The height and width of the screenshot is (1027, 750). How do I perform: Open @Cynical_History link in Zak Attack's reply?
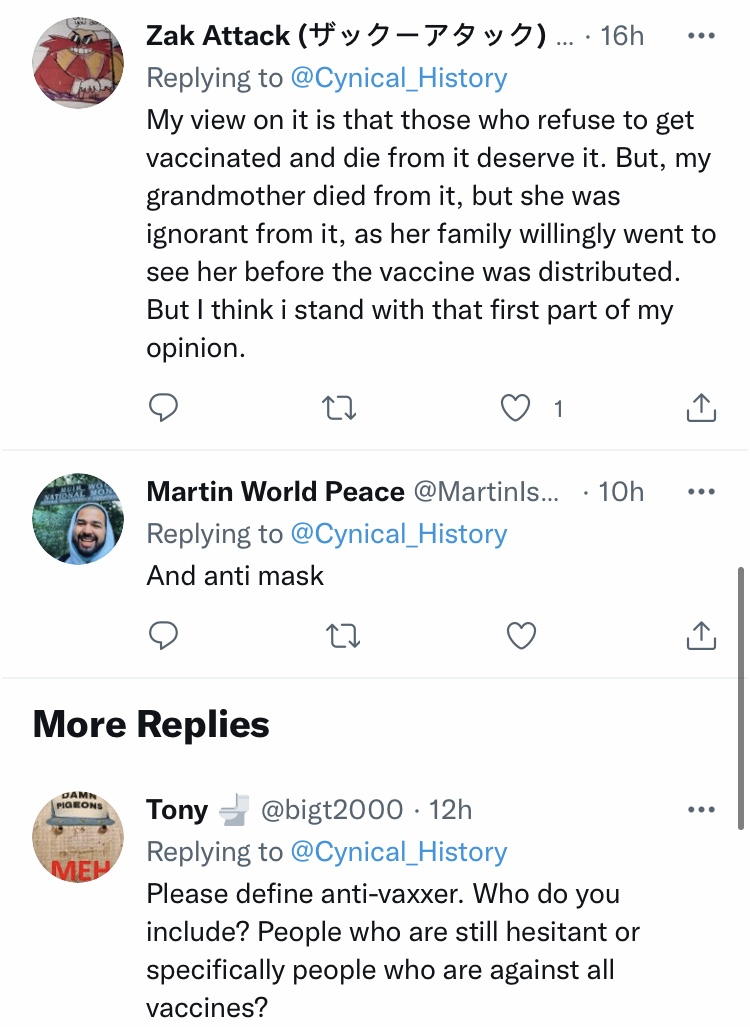pyautogui.click(x=398, y=78)
